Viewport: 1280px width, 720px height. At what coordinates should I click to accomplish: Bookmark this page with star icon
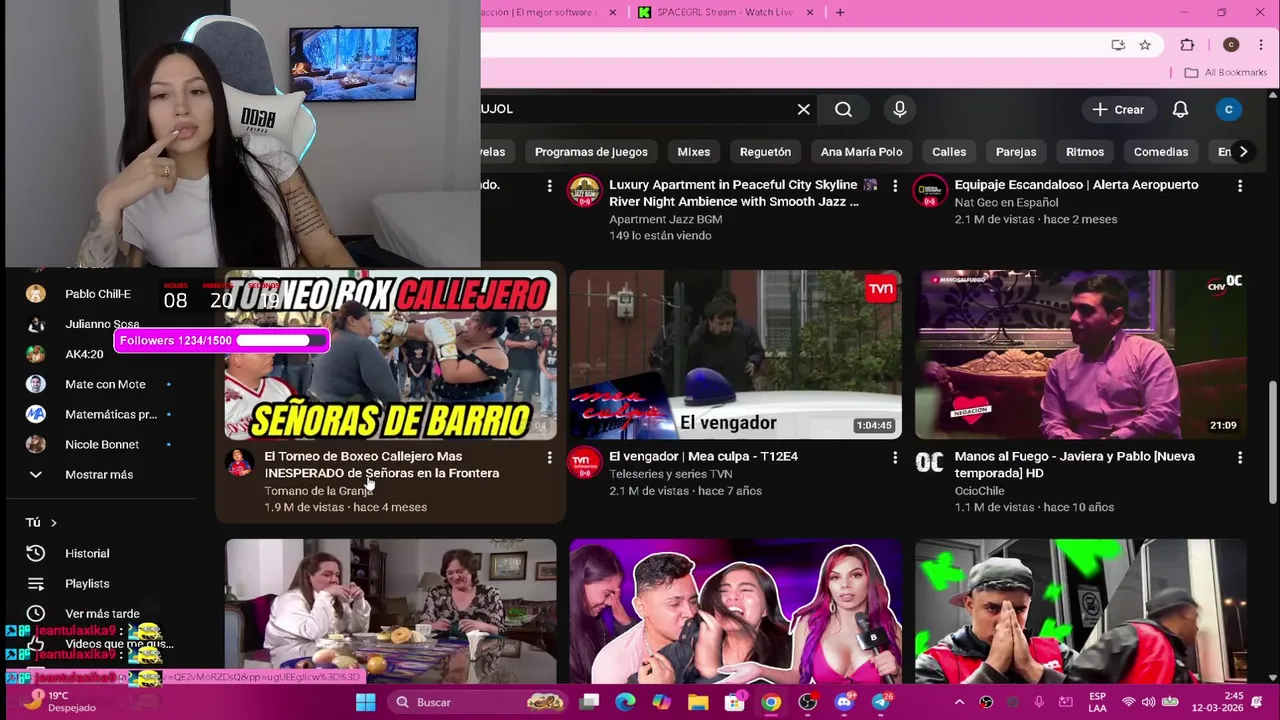1145,45
